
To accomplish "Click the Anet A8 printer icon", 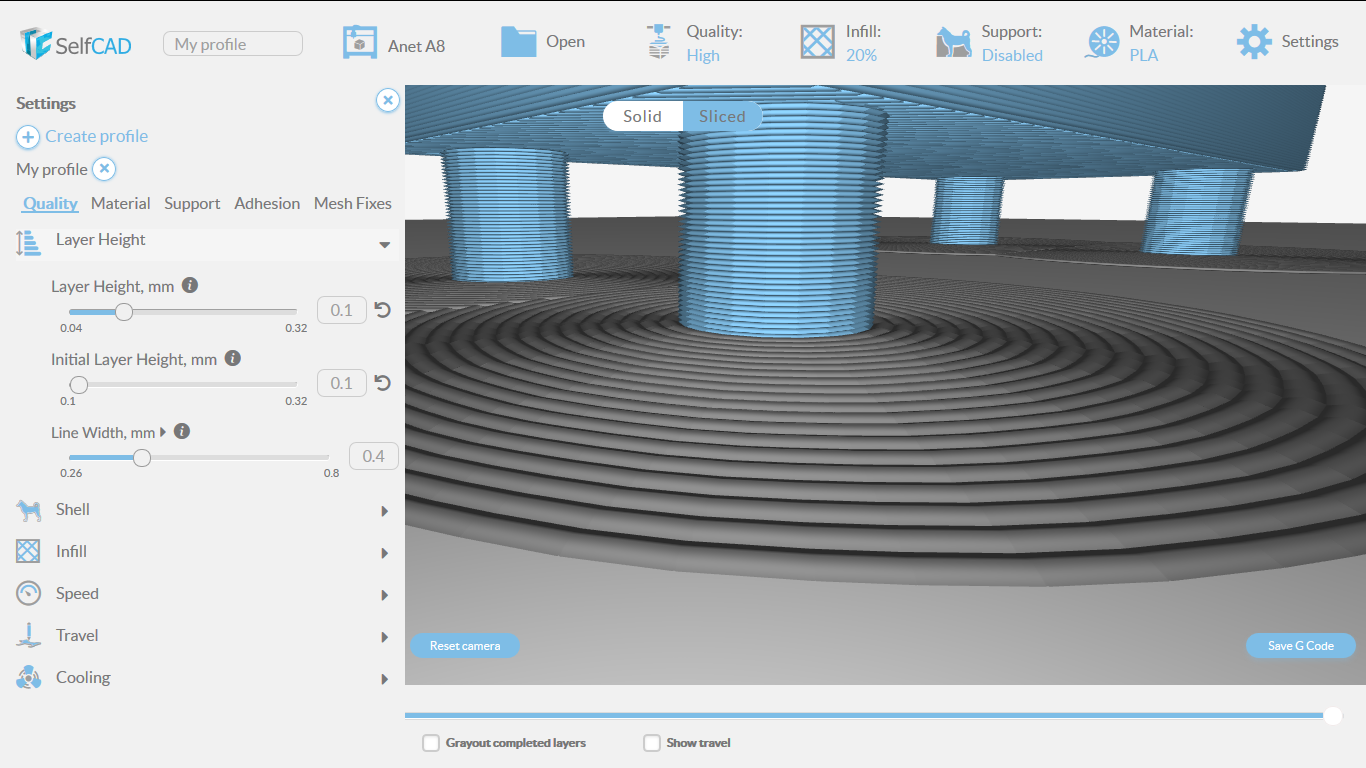I will tap(359, 42).
